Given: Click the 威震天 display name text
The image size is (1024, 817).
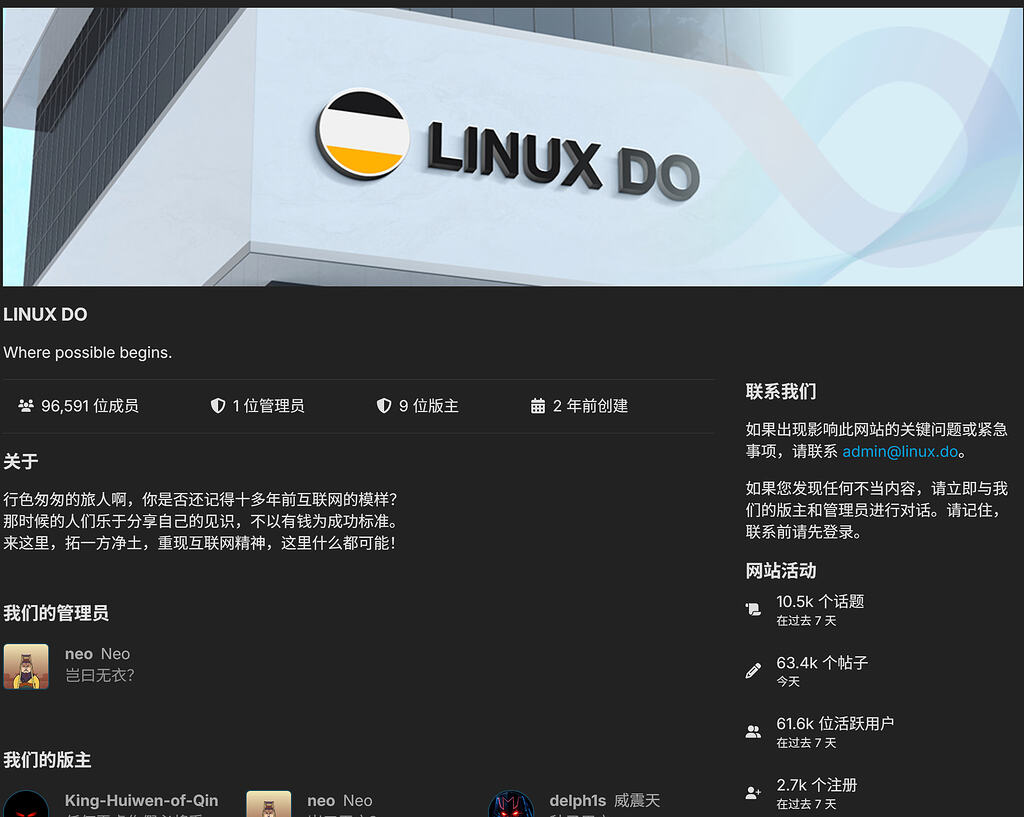Looking at the screenshot, I should 637,801.
